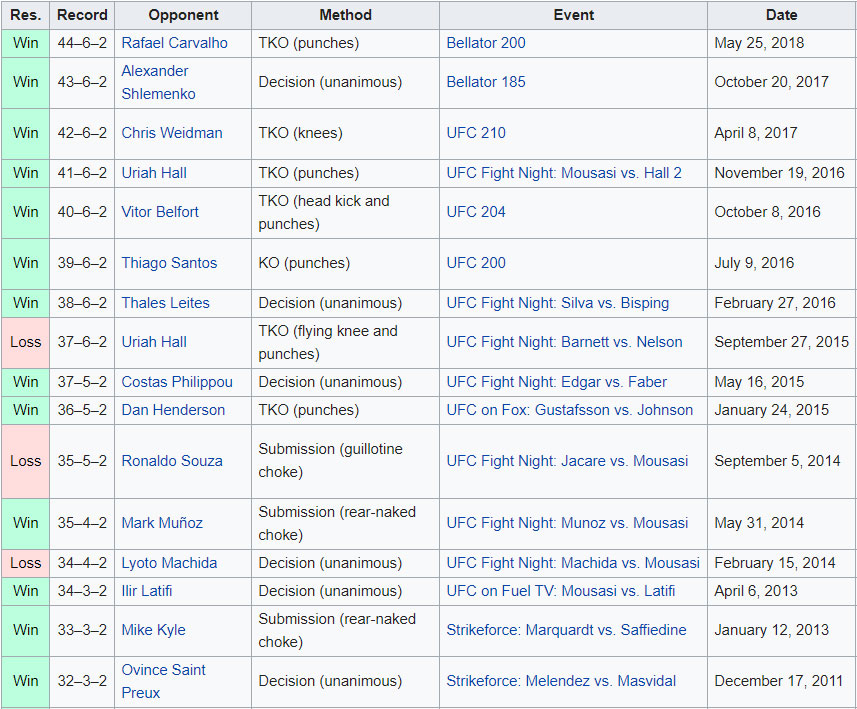Open UFC Fight Night: Mousasi vs. Hall 2
The height and width of the screenshot is (709, 857).
(x=563, y=173)
